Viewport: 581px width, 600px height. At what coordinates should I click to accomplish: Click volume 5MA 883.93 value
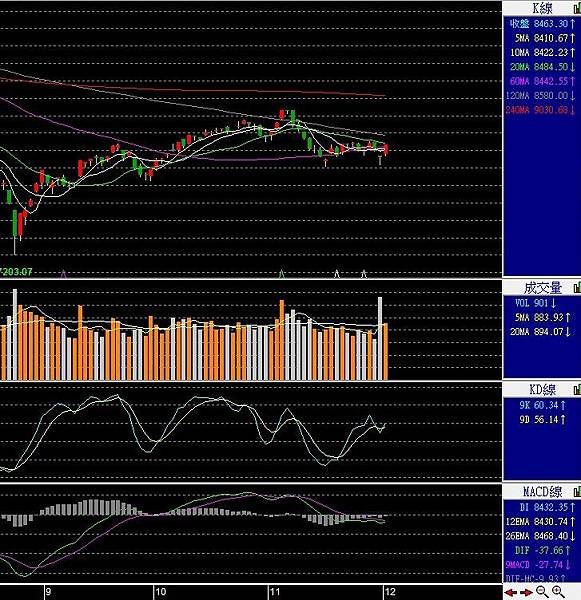click(x=543, y=318)
